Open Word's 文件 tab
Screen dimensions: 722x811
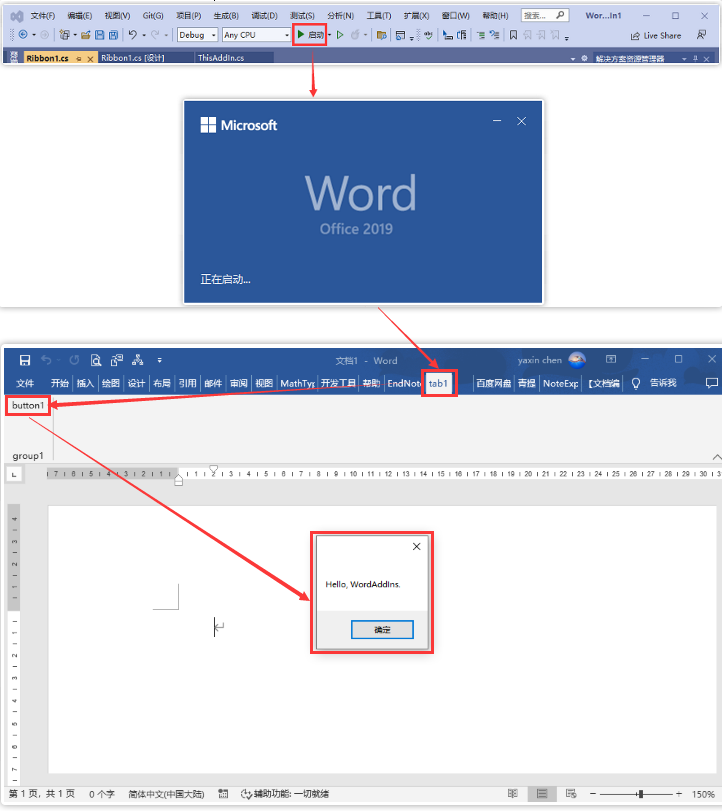coord(25,383)
